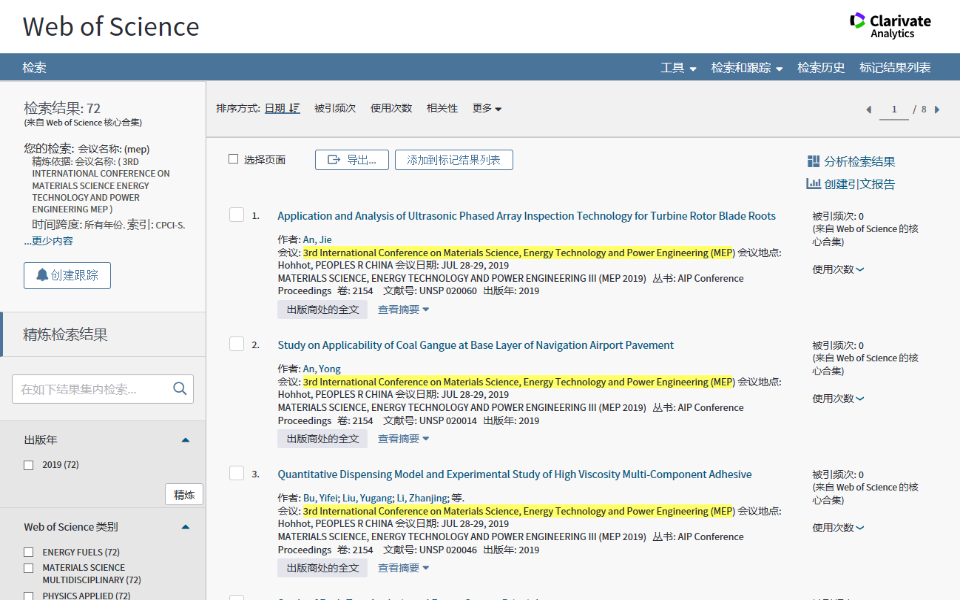960x600 pixels.
Task: Click the search magnifier icon in refine box
Action: [179, 389]
